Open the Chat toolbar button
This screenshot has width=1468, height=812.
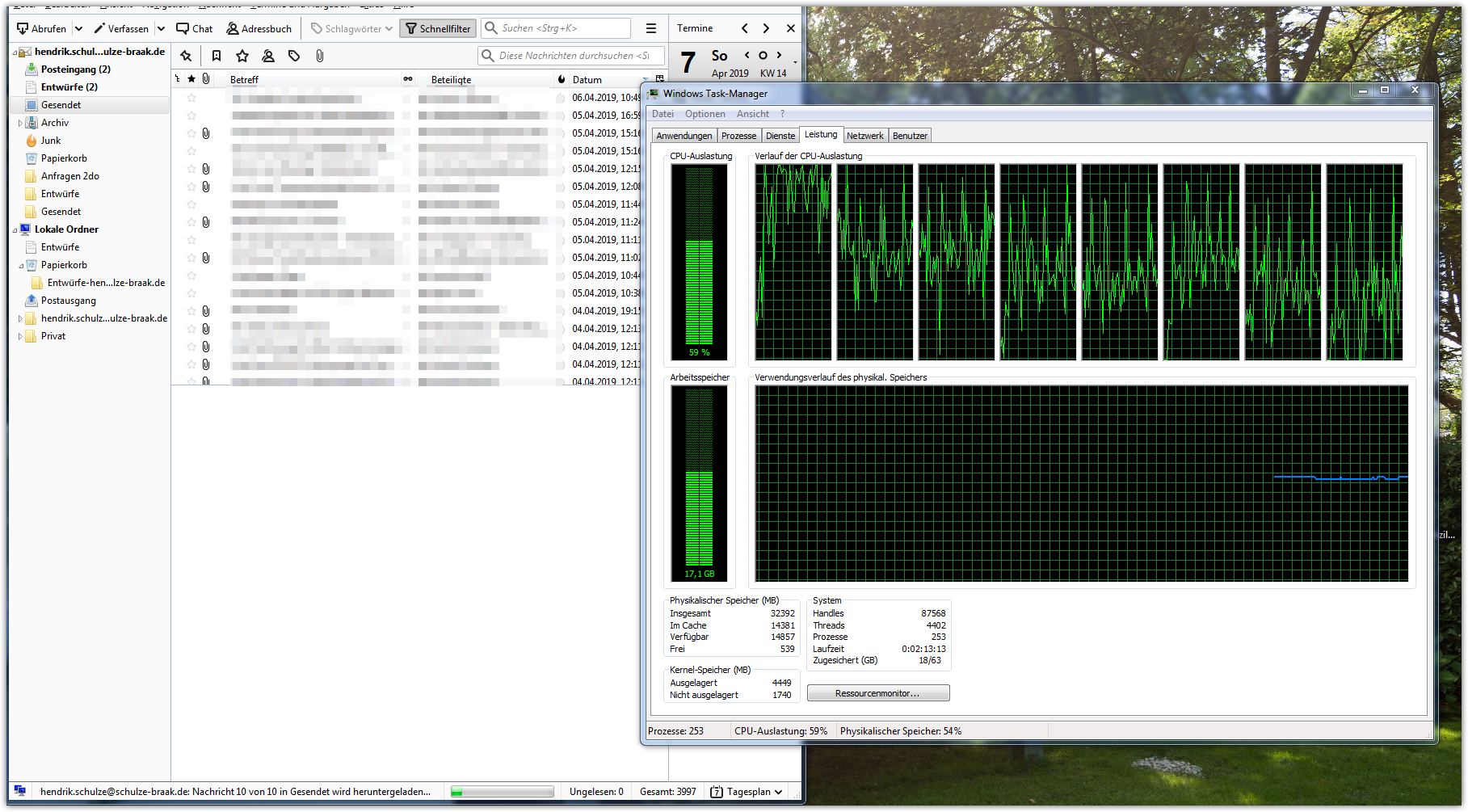coord(194,28)
